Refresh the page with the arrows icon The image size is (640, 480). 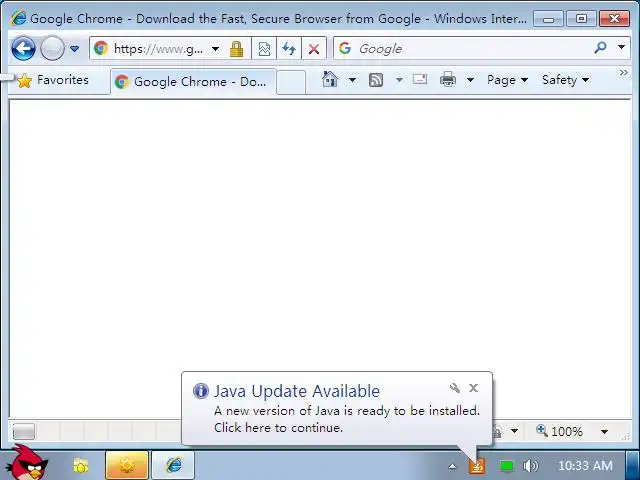289,49
